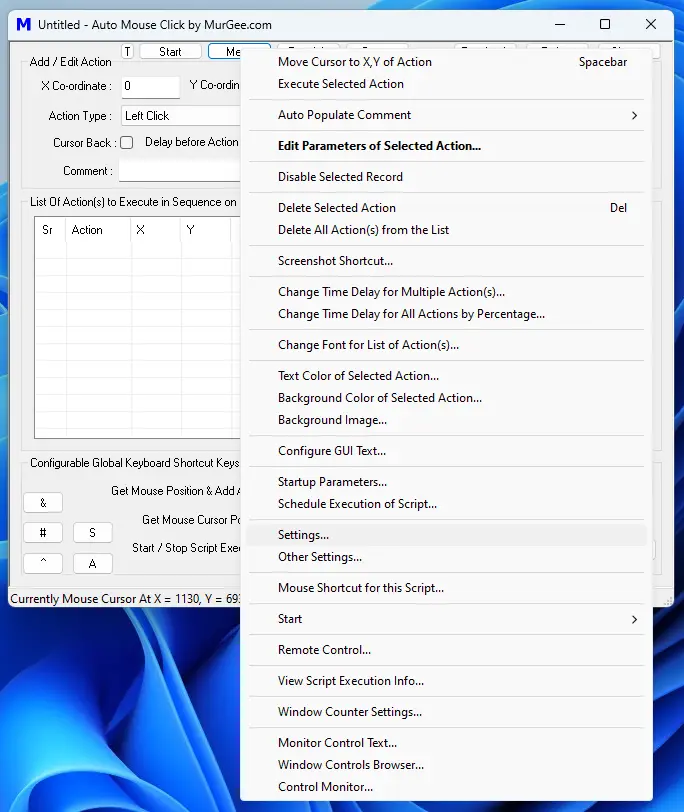Click the Action column header
The width and height of the screenshot is (684, 812).
coord(98,230)
